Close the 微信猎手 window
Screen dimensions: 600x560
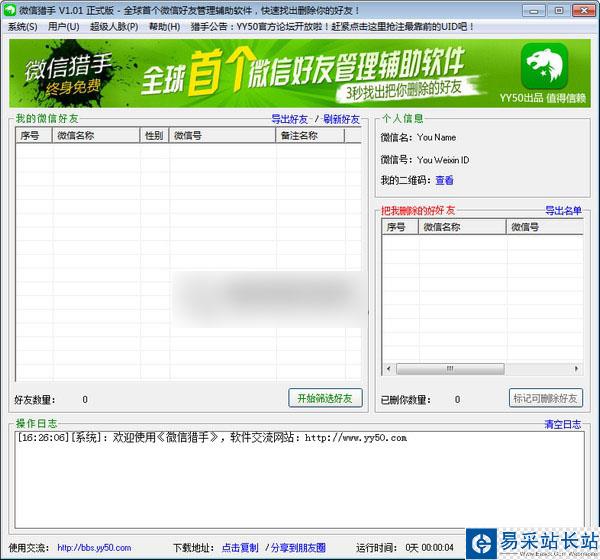click(x=584, y=11)
